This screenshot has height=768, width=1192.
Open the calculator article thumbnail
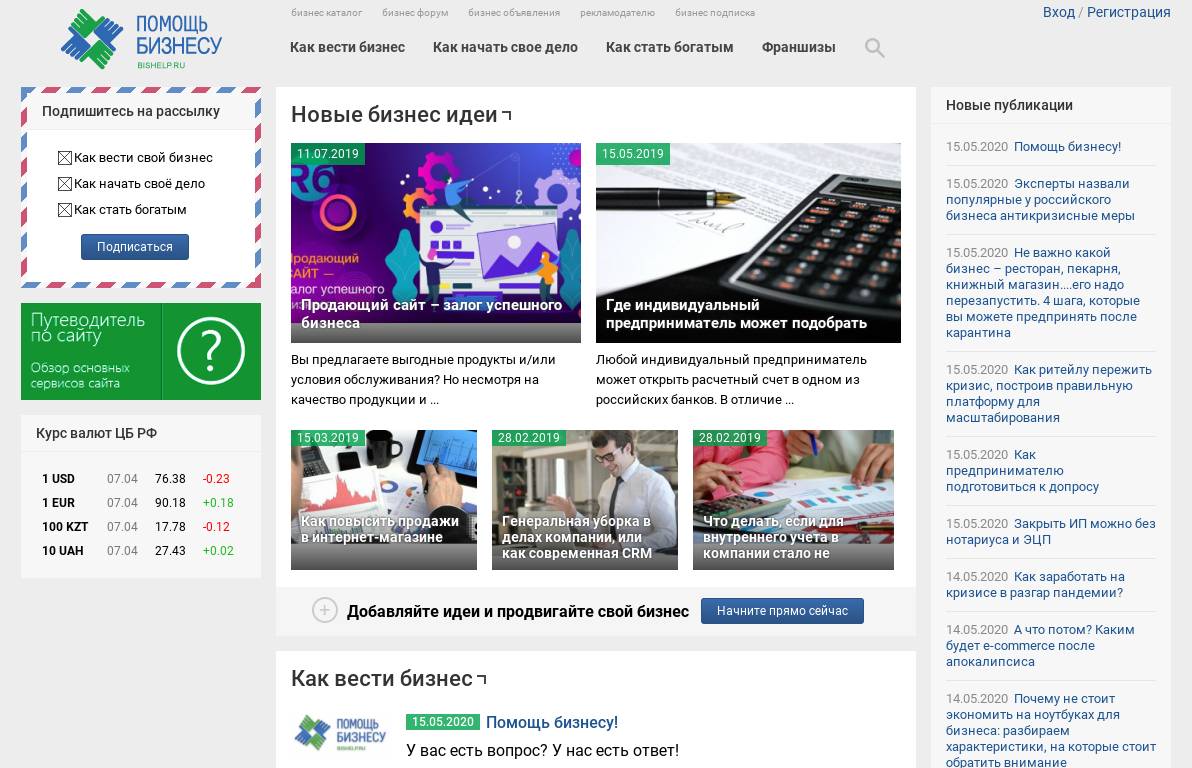tap(748, 243)
